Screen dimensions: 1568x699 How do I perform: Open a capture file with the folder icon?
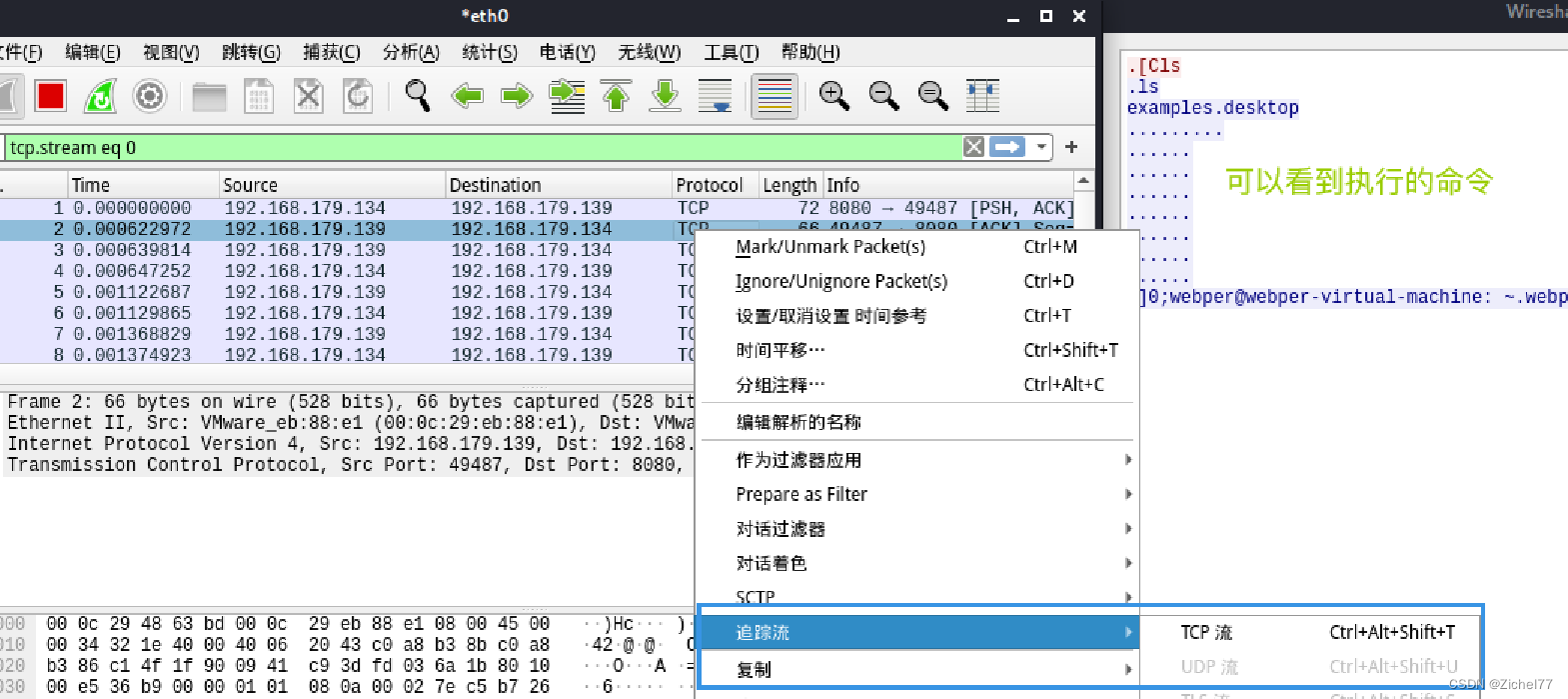[x=210, y=96]
